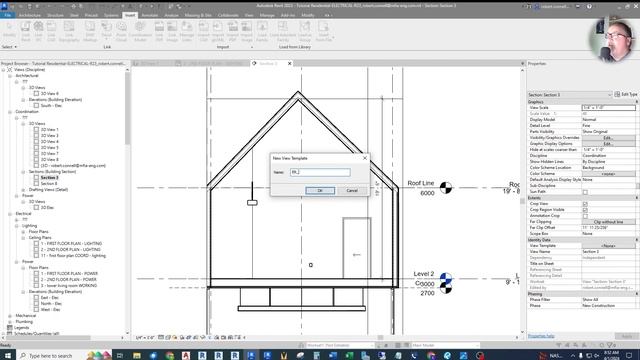Viewport: 640px width, 360px height.
Task: Click the Level 2 level head symbol
Action: point(446,279)
